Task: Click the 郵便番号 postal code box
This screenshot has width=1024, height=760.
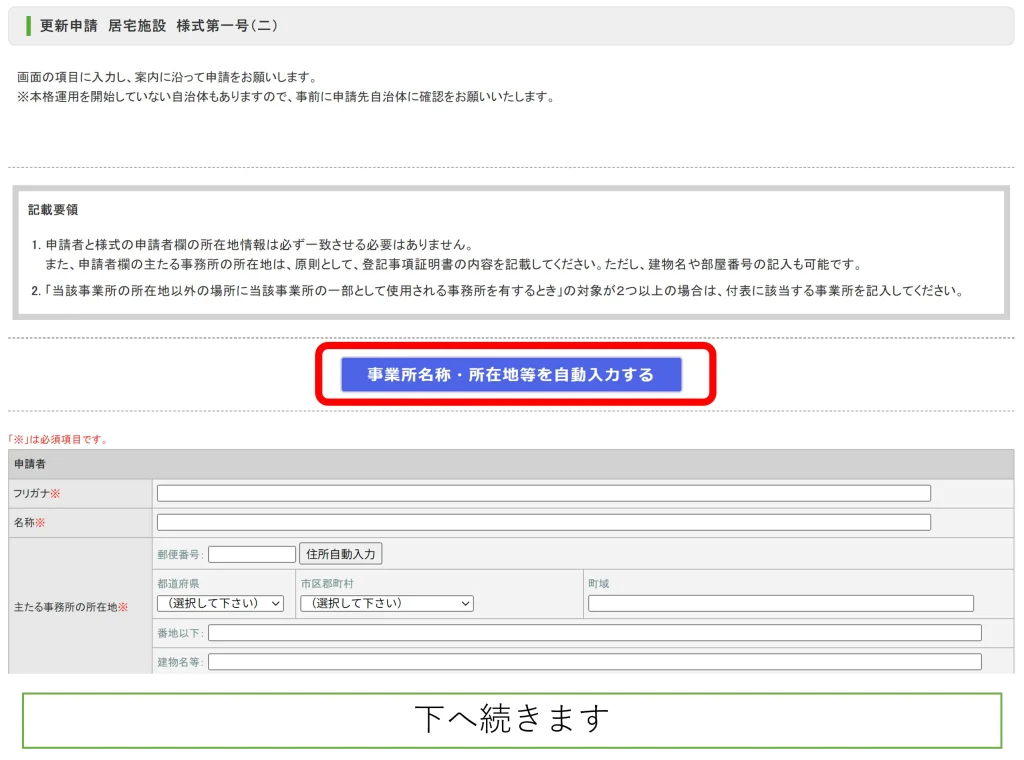Action: click(x=250, y=553)
